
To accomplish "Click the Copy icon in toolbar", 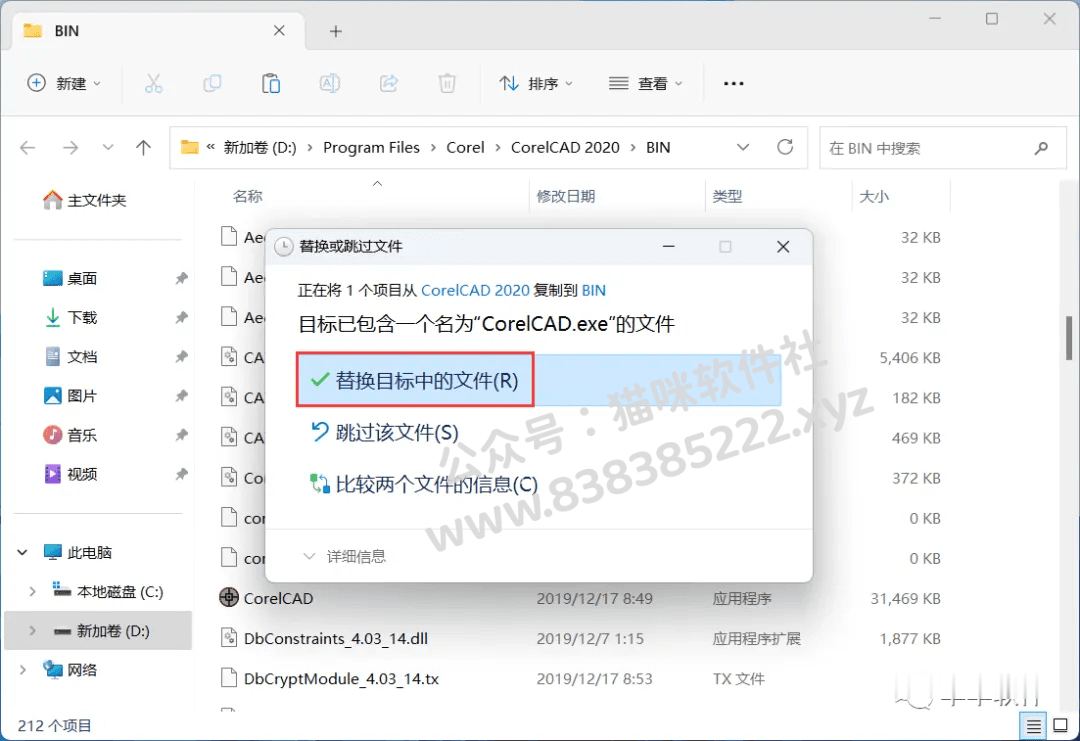I will point(212,83).
